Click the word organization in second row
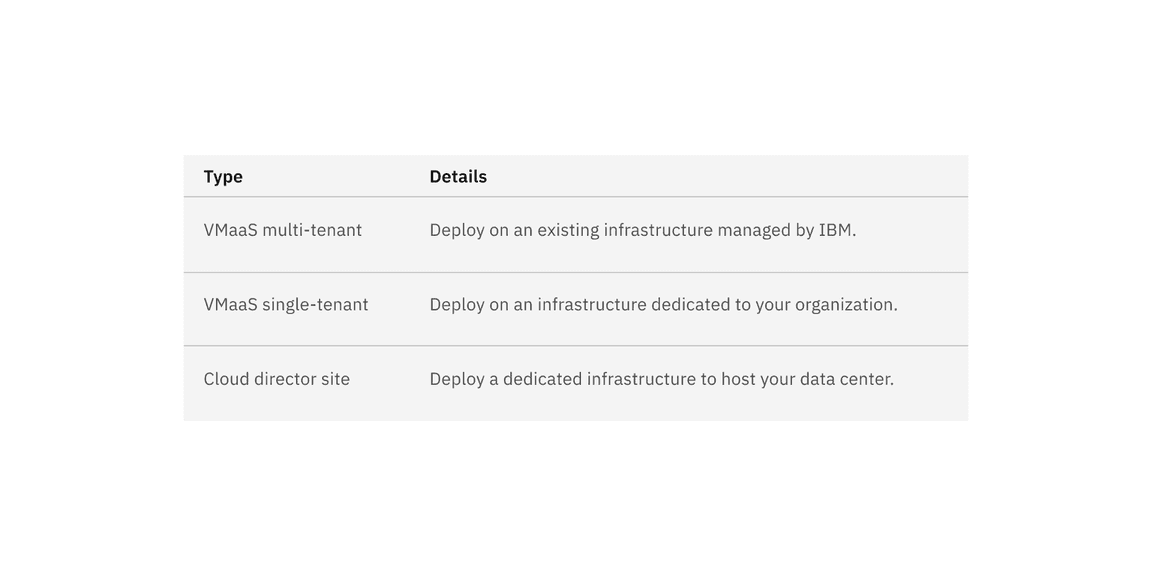The height and width of the screenshot is (576, 1152). pyautogui.click(x=845, y=305)
